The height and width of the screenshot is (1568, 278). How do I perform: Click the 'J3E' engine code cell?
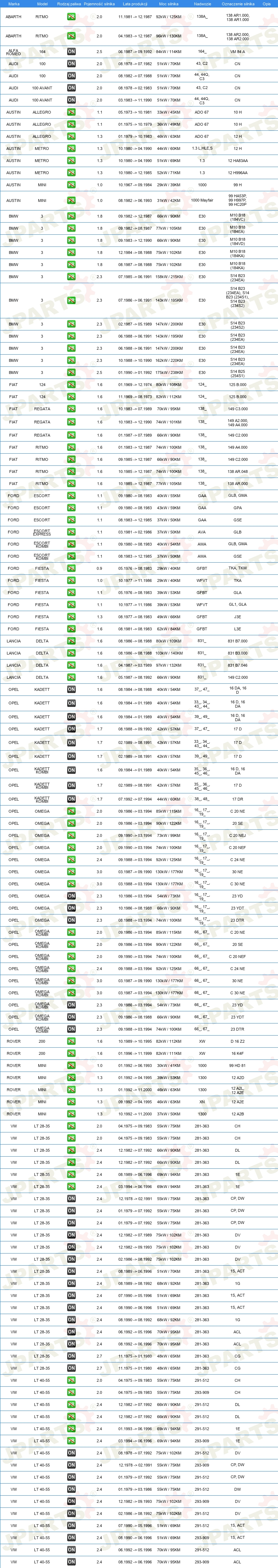237,616
